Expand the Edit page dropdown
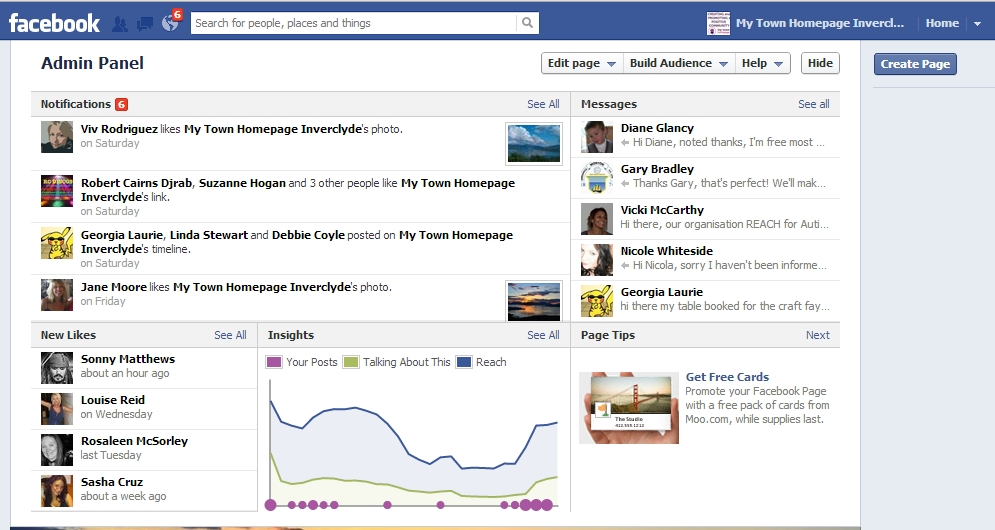 (582, 63)
